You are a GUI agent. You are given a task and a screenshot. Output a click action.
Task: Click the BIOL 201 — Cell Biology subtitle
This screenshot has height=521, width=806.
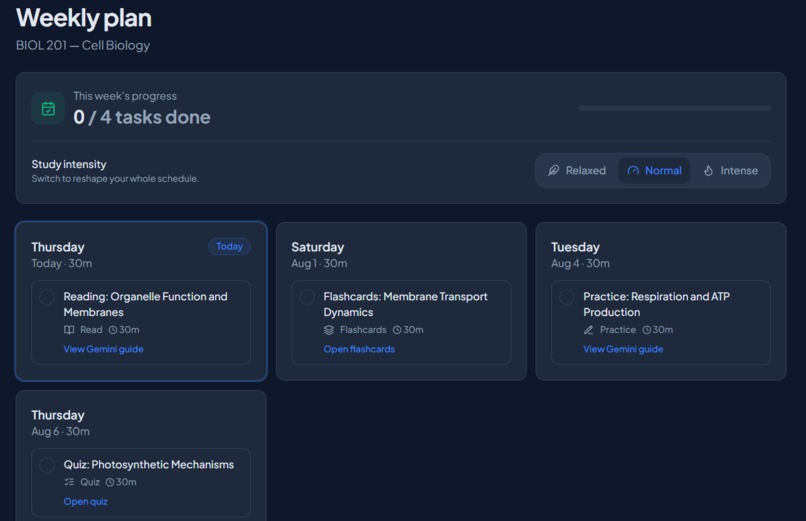point(83,45)
